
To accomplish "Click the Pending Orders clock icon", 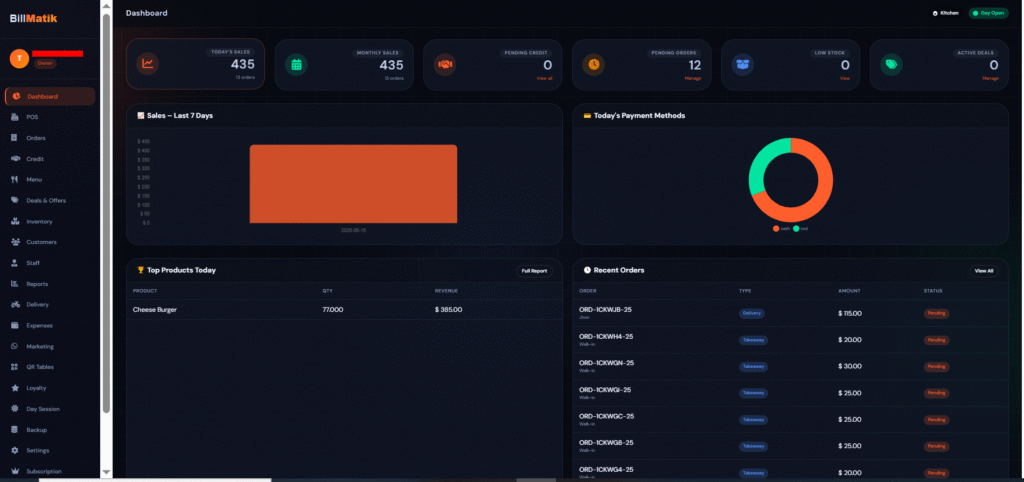I will pos(594,64).
